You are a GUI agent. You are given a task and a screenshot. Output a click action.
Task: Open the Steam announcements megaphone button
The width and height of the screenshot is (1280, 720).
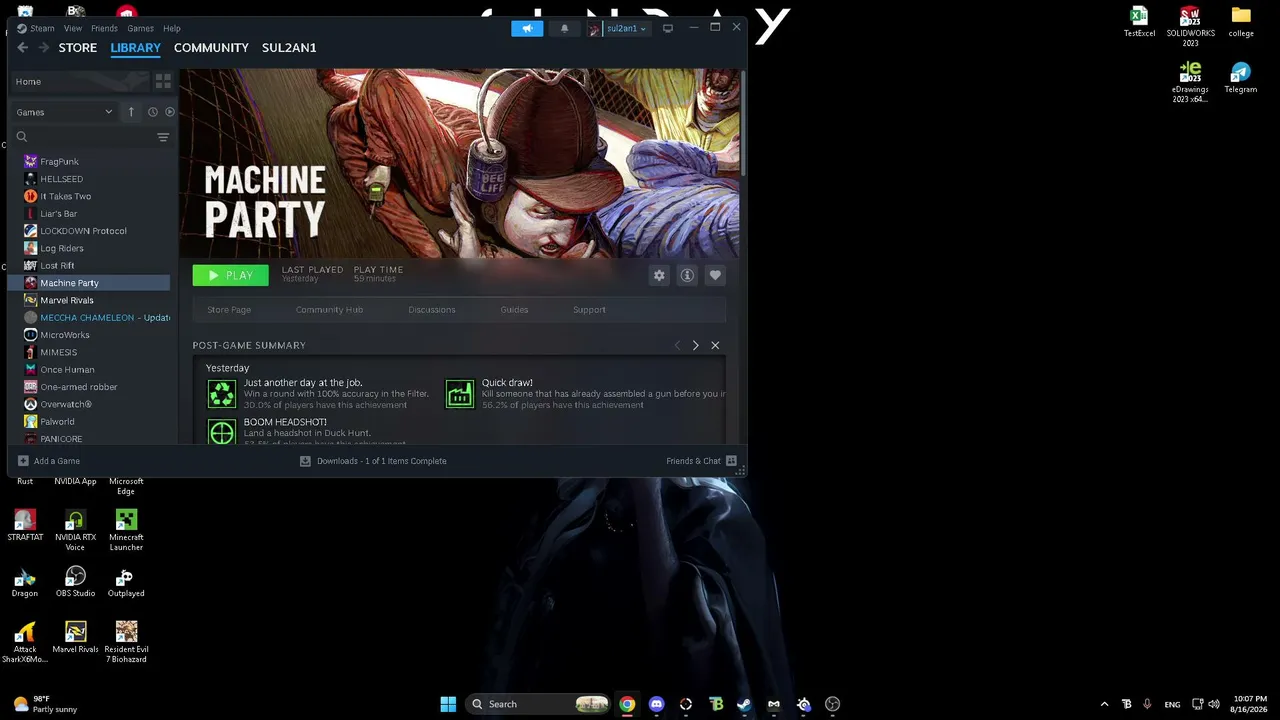(x=527, y=28)
